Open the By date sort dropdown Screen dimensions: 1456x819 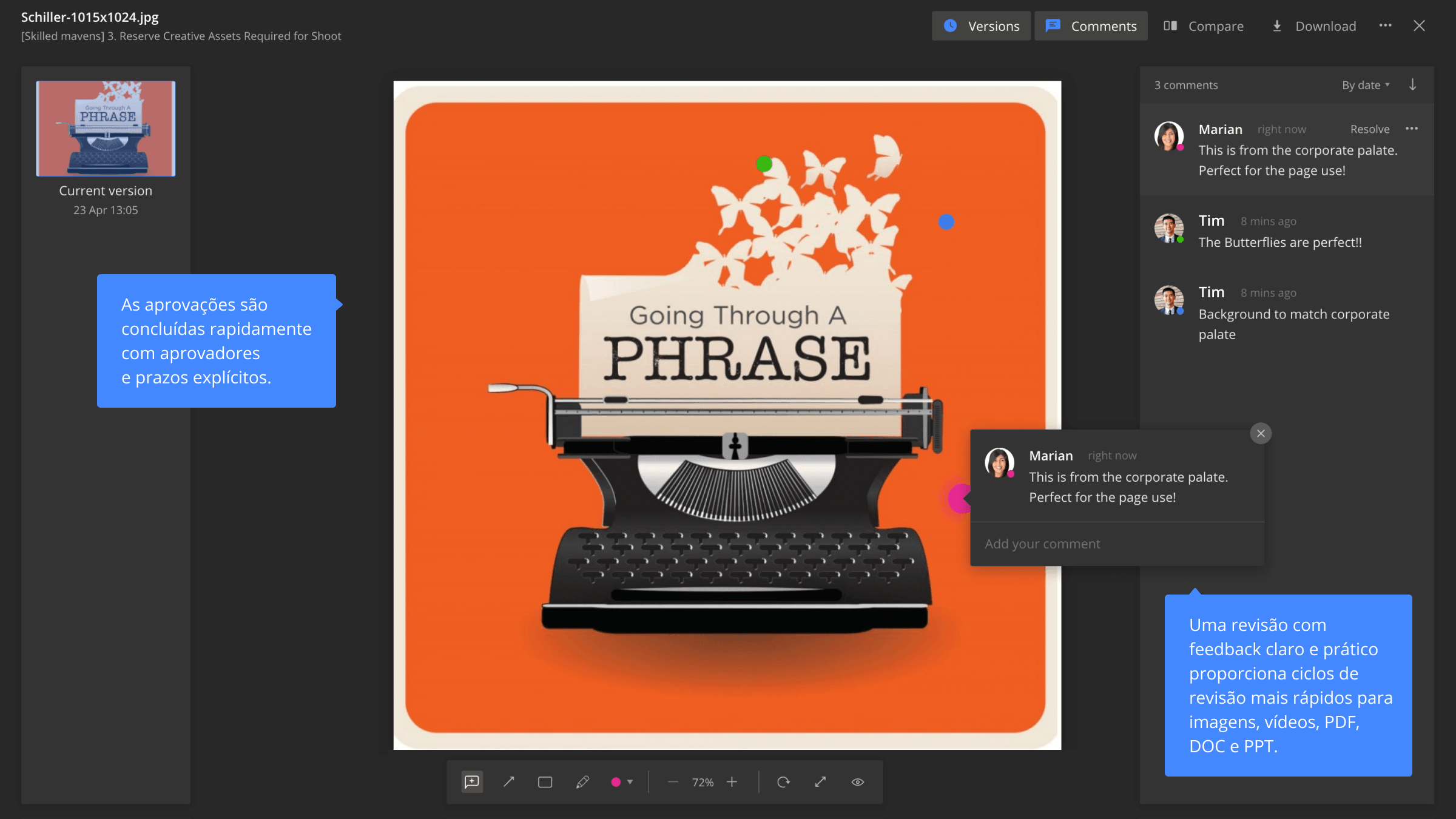pyautogui.click(x=1366, y=85)
